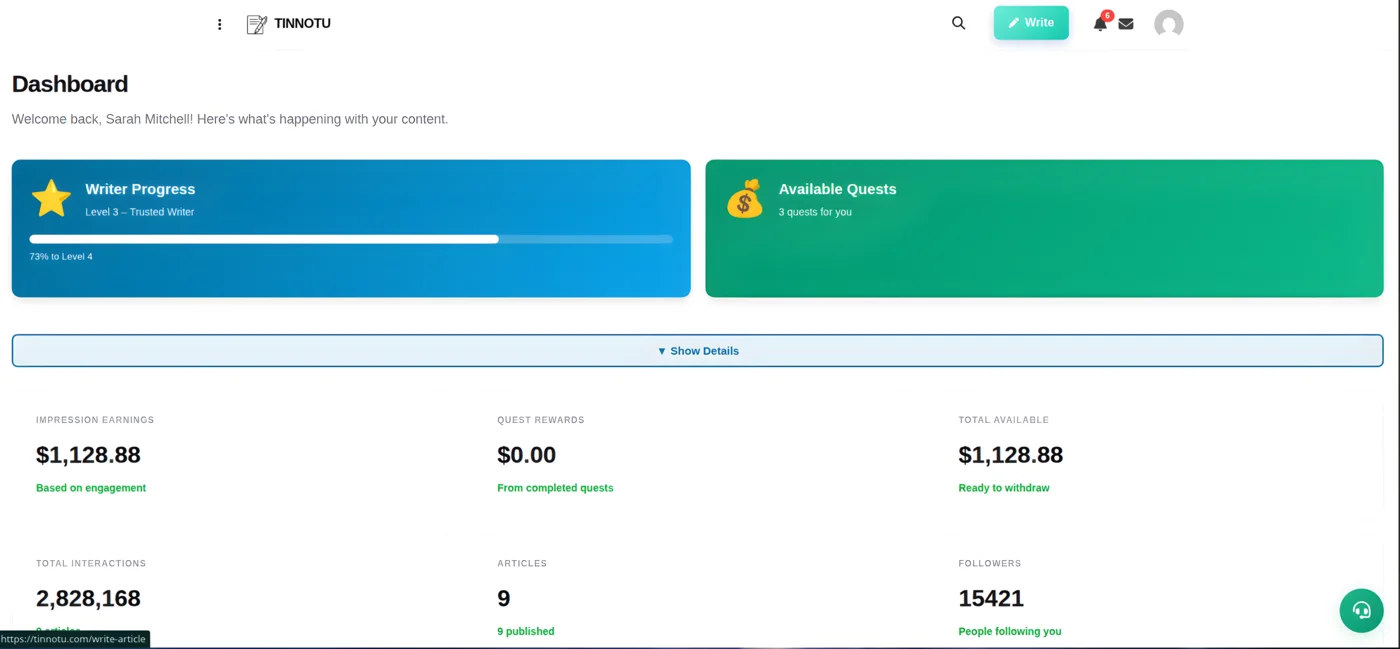Click the Followers count 15421
This screenshot has height=649, width=1400.
coord(991,599)
